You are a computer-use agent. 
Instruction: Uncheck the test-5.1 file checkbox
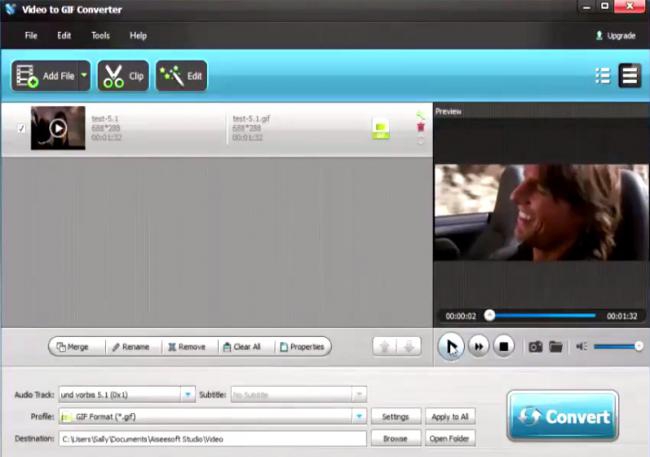coord(21,129)
